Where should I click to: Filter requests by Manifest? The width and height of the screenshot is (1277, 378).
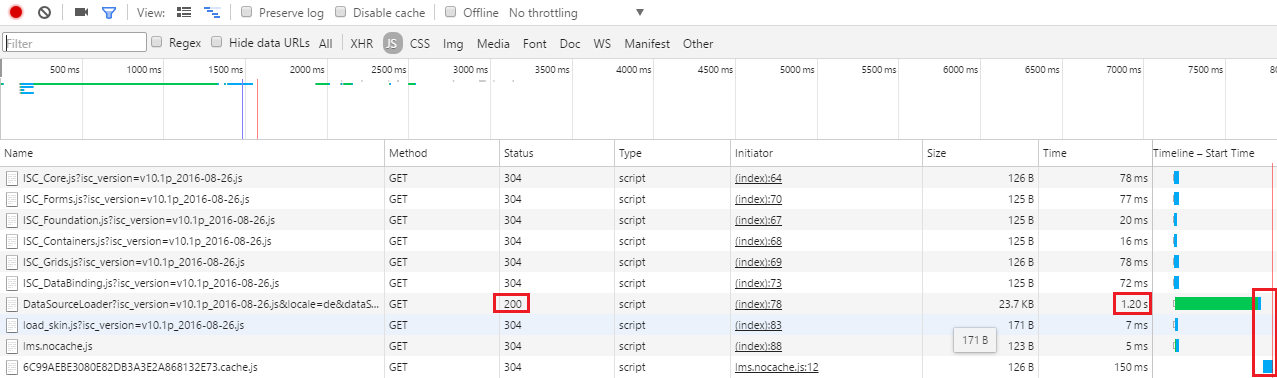pos(647,44)
